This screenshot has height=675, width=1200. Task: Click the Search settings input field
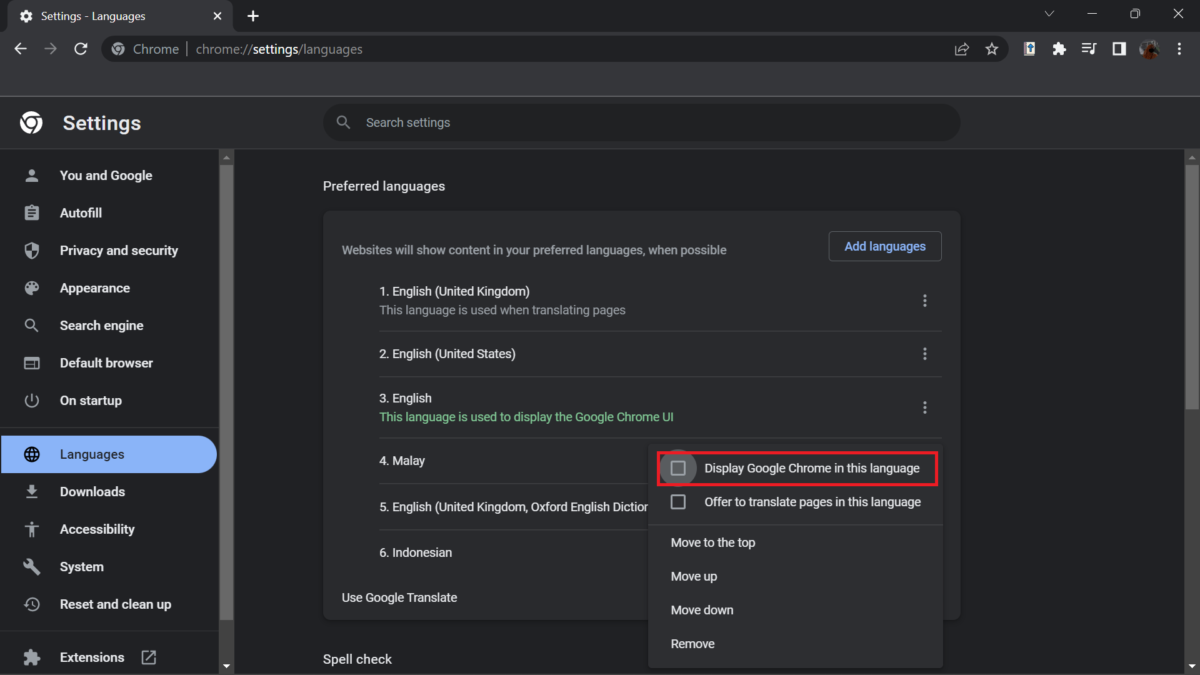640,123
